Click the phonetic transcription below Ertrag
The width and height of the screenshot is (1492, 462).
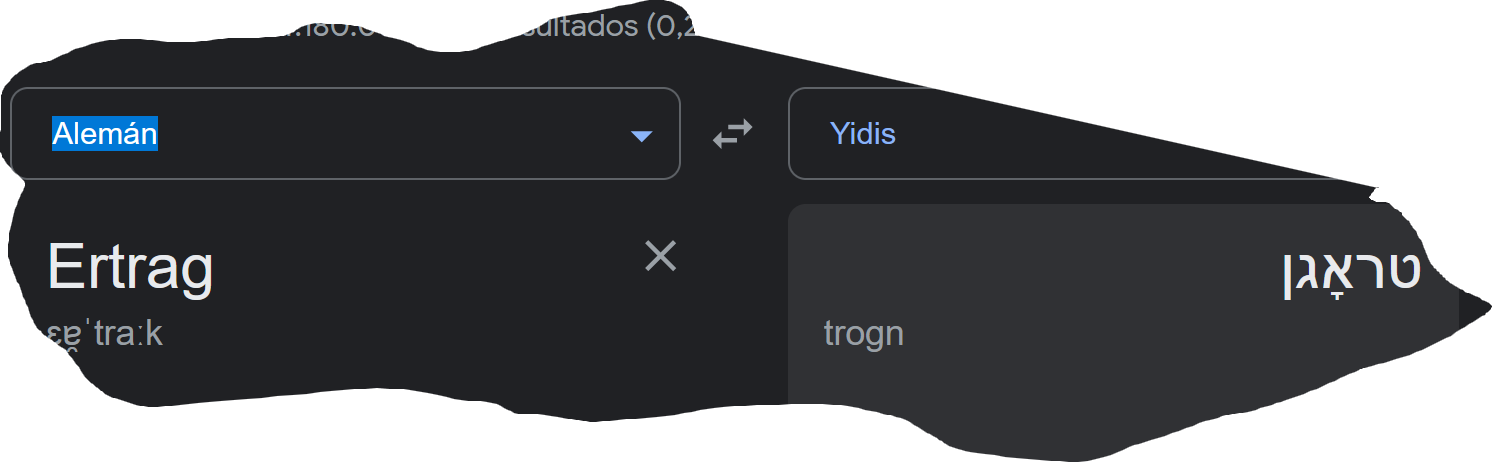(x=106, y=334)
